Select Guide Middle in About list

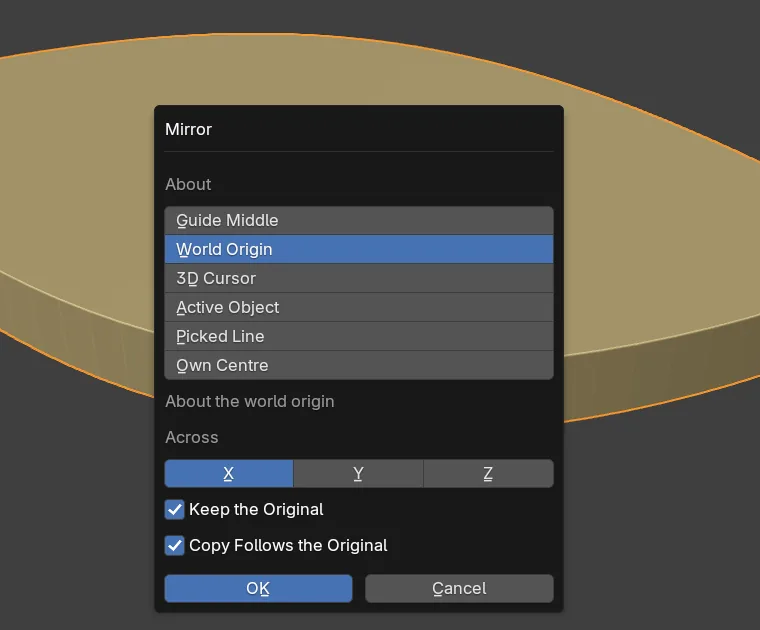coord(359,220)
